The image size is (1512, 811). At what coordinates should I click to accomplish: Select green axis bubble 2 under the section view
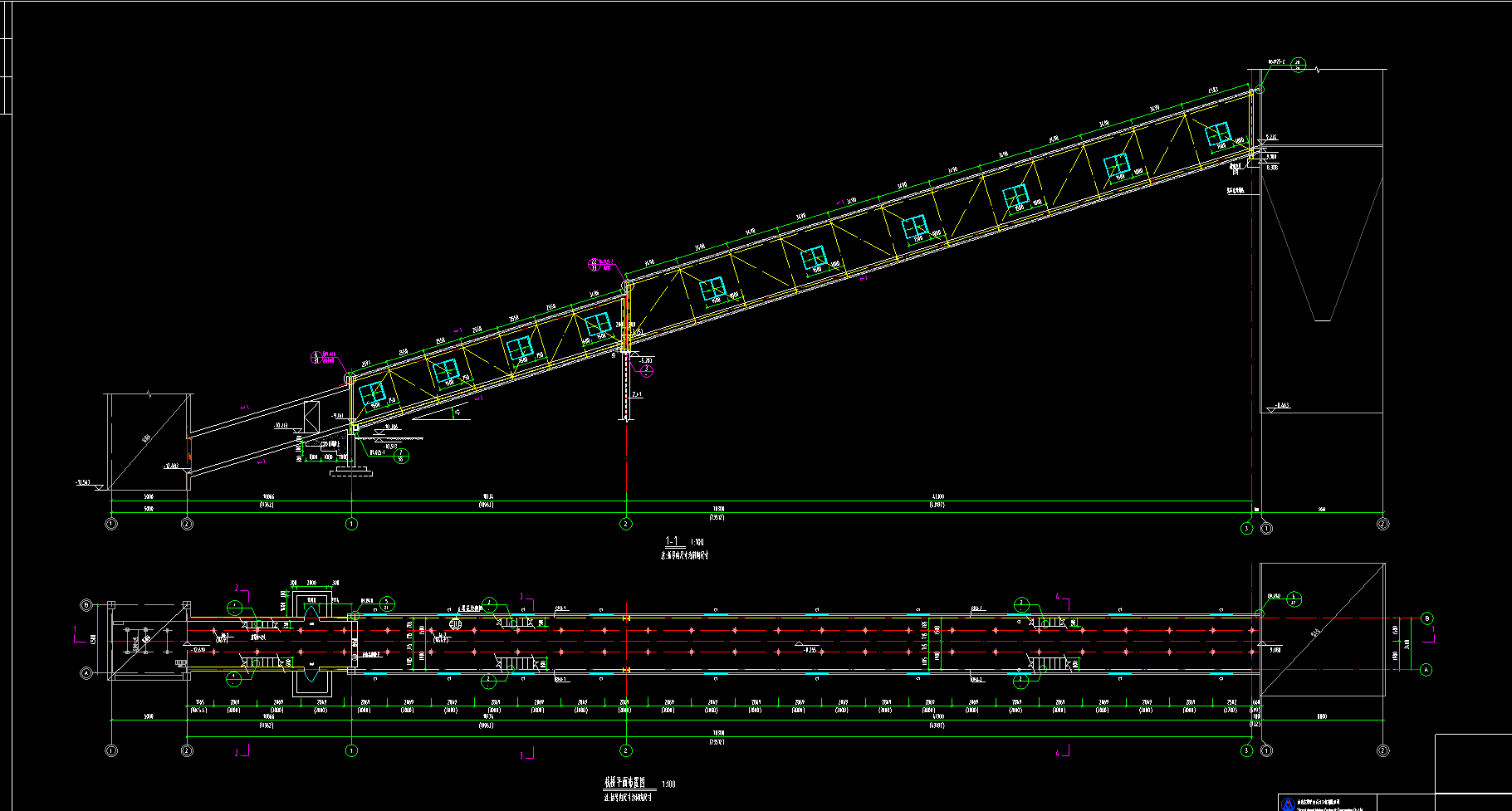626,524
